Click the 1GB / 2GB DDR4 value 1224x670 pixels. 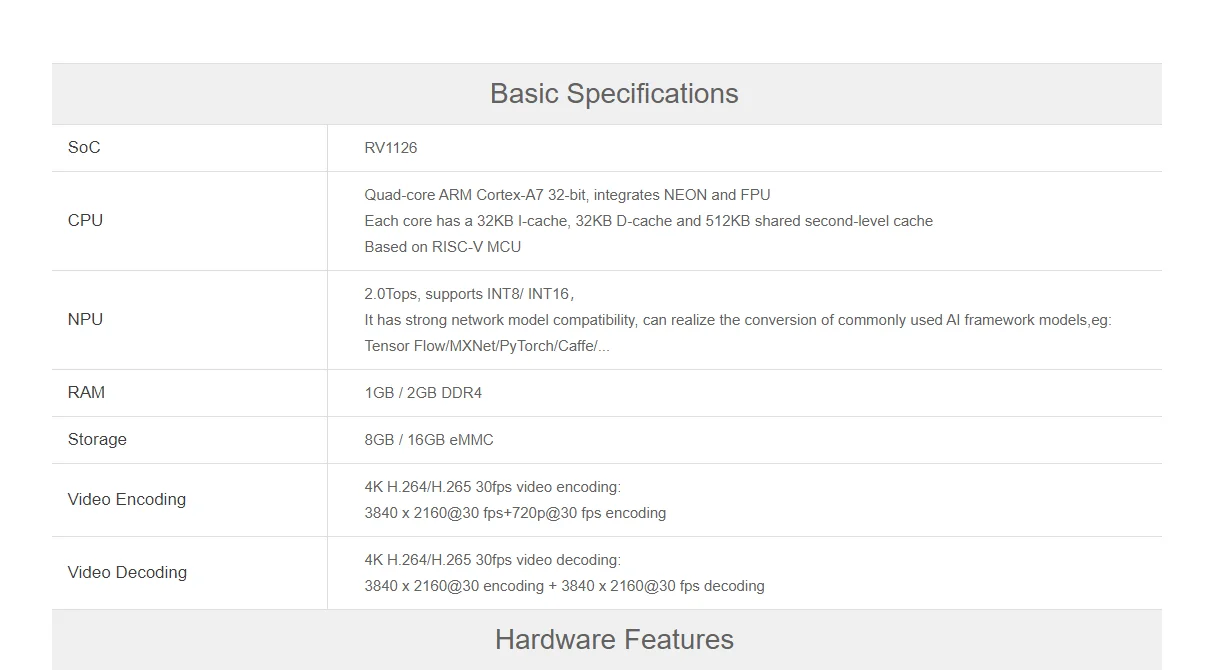[423, 393]
